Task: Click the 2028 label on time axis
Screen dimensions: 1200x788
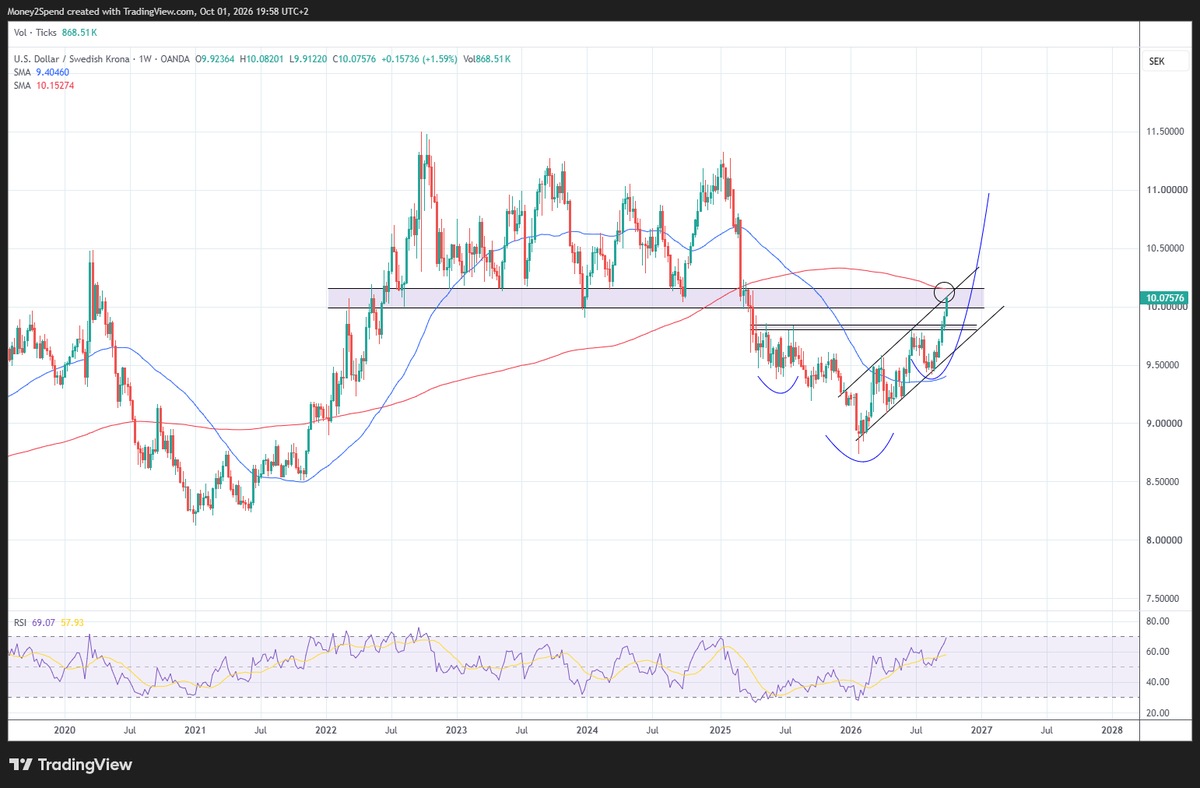Action: pos(1111,731)
